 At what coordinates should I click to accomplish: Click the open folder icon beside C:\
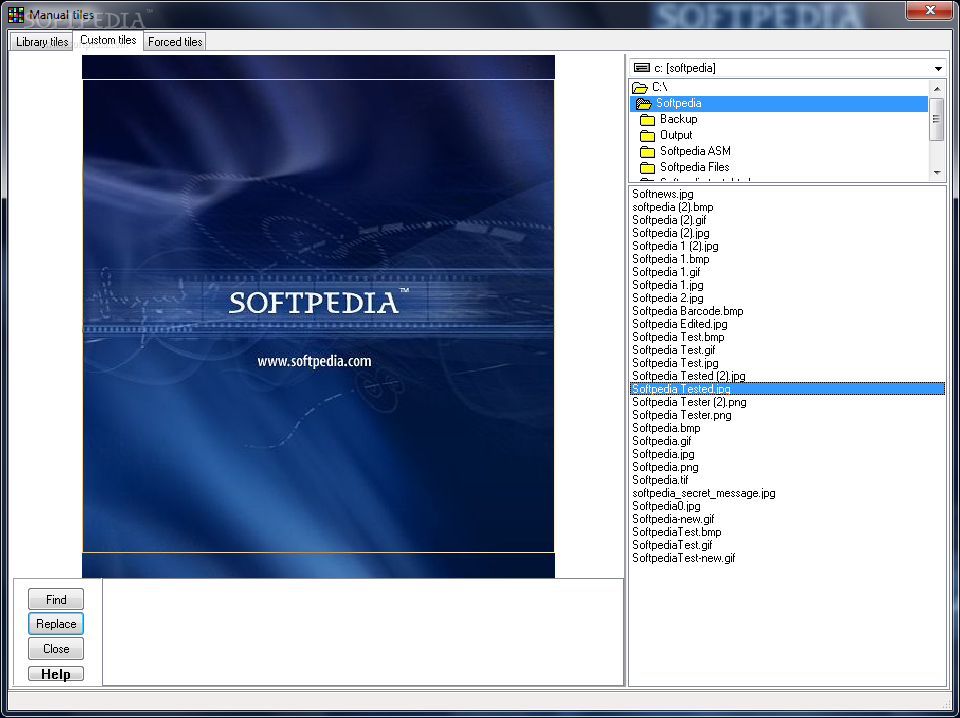click(x=640, y=88)
